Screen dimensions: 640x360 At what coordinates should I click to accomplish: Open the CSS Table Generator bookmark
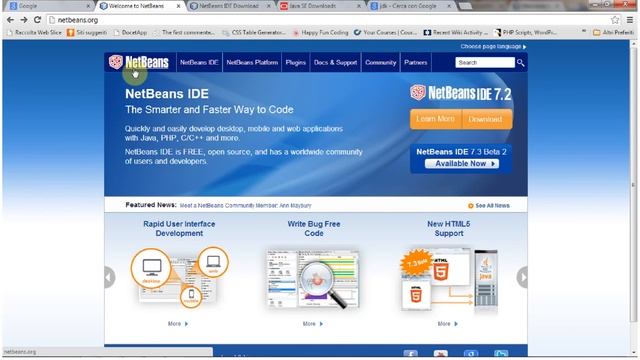(254, 32)
